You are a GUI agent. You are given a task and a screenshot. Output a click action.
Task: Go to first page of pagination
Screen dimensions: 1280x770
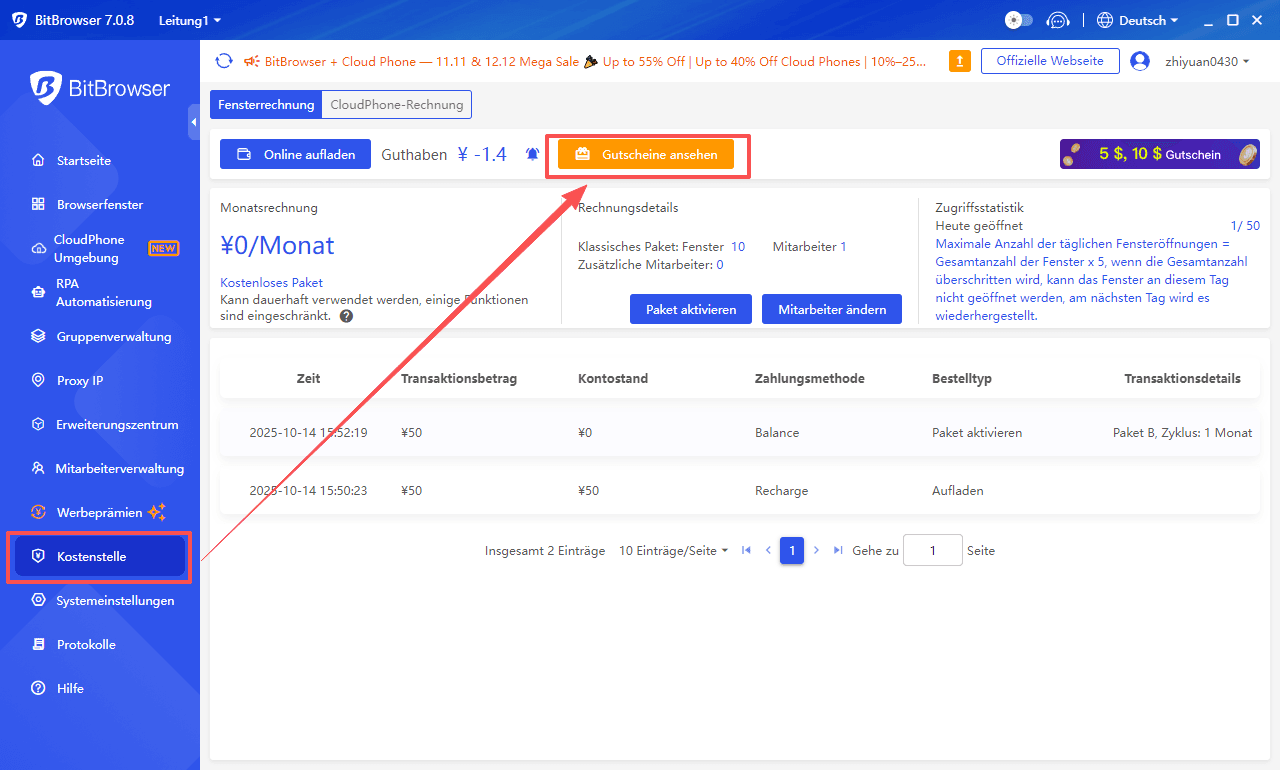tap(746, 550)
